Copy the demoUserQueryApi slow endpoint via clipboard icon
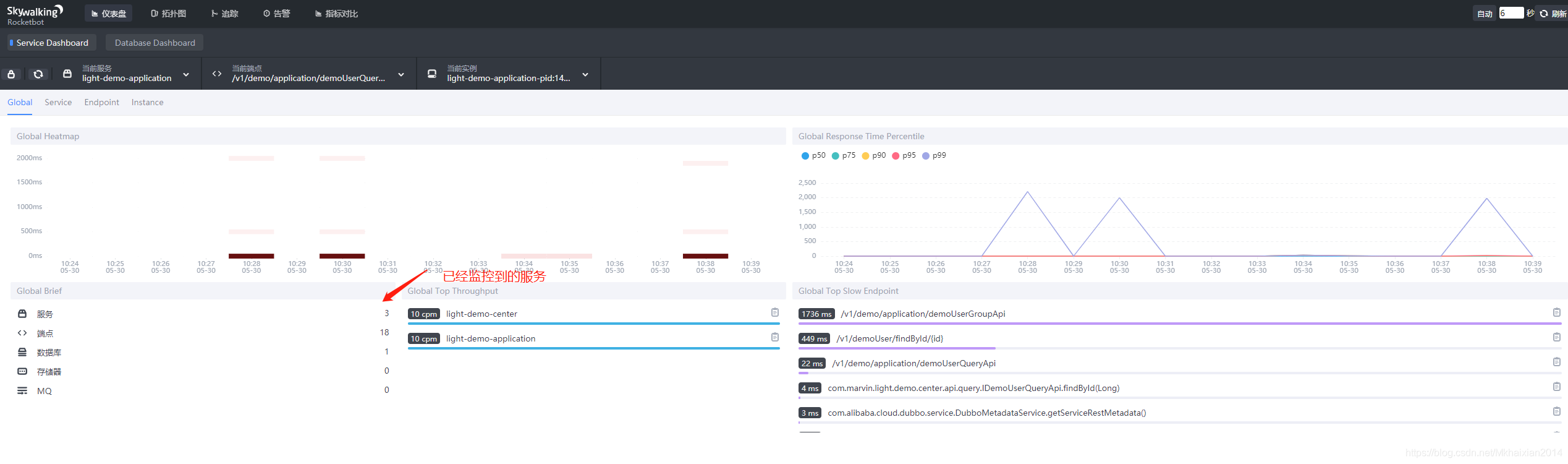 [x=1557, y=362]
